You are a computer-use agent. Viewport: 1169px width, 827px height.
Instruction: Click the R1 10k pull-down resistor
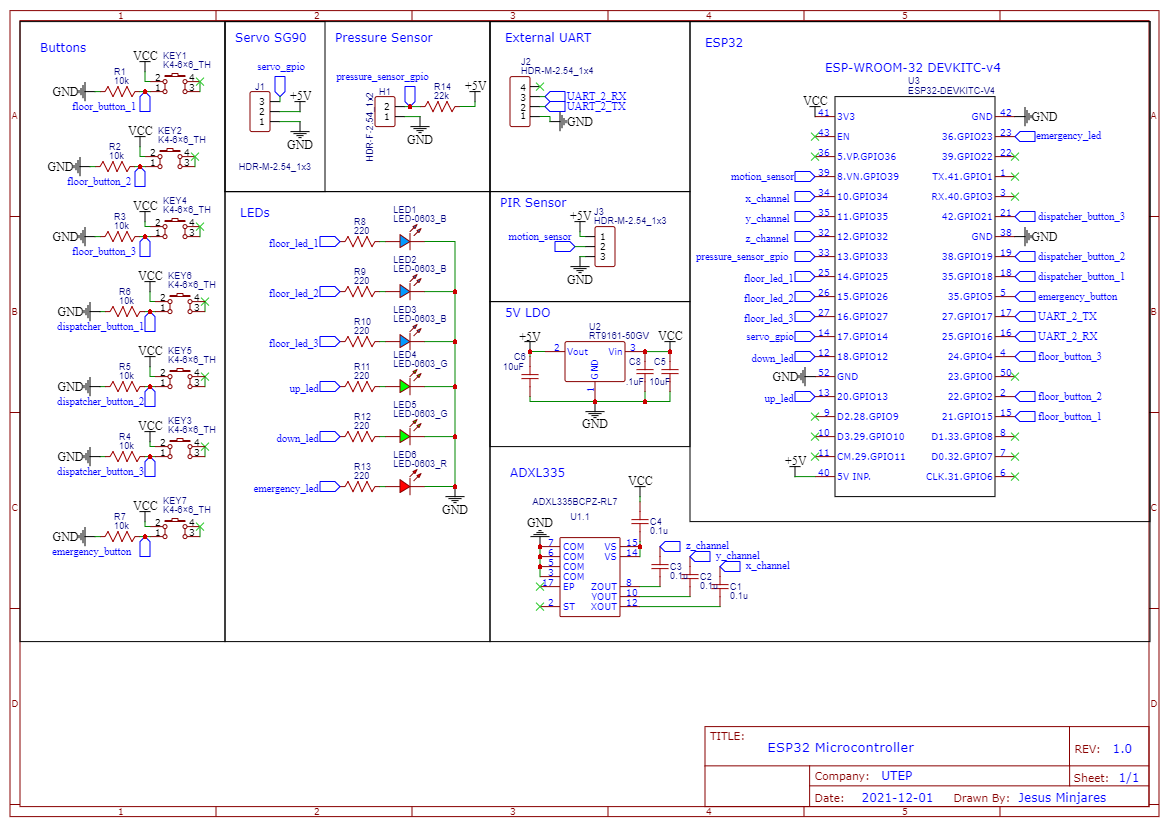coord(120,91)
